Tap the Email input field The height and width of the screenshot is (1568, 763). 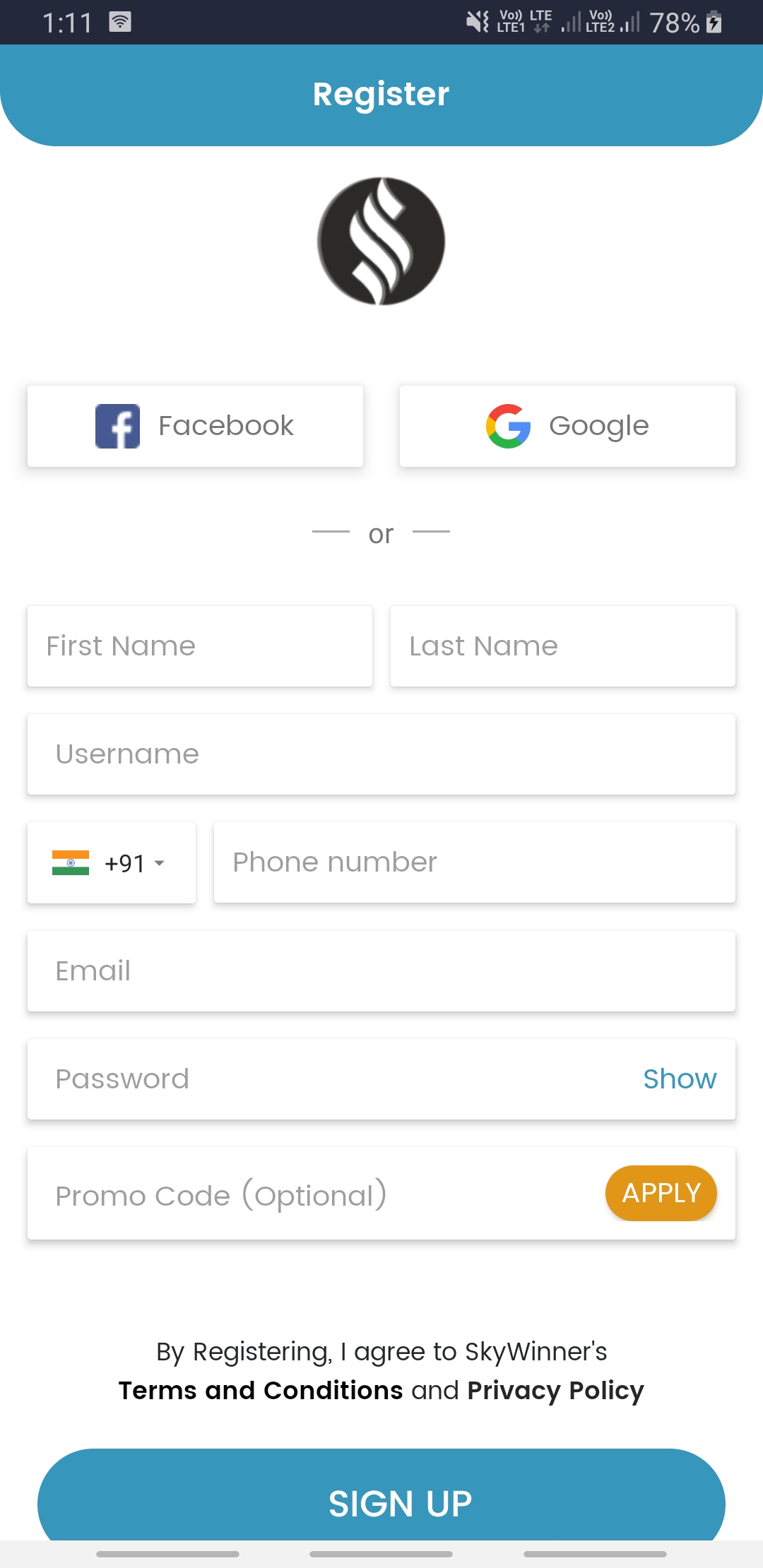pos(381,970)
